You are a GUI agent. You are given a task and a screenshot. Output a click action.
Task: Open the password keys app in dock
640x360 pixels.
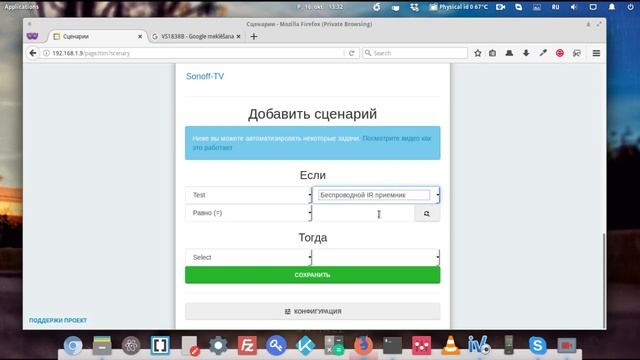click(276, 345)
